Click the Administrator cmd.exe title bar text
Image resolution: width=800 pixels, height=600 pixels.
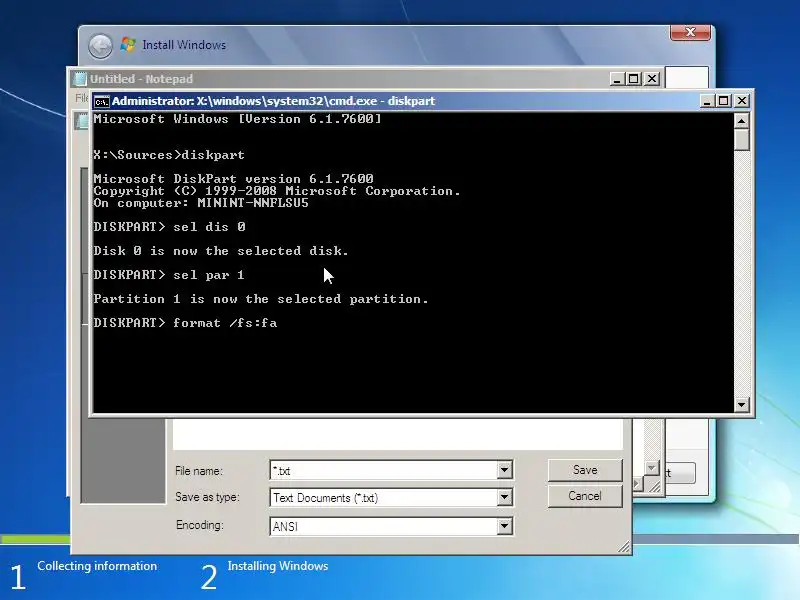tap(273, 101)
